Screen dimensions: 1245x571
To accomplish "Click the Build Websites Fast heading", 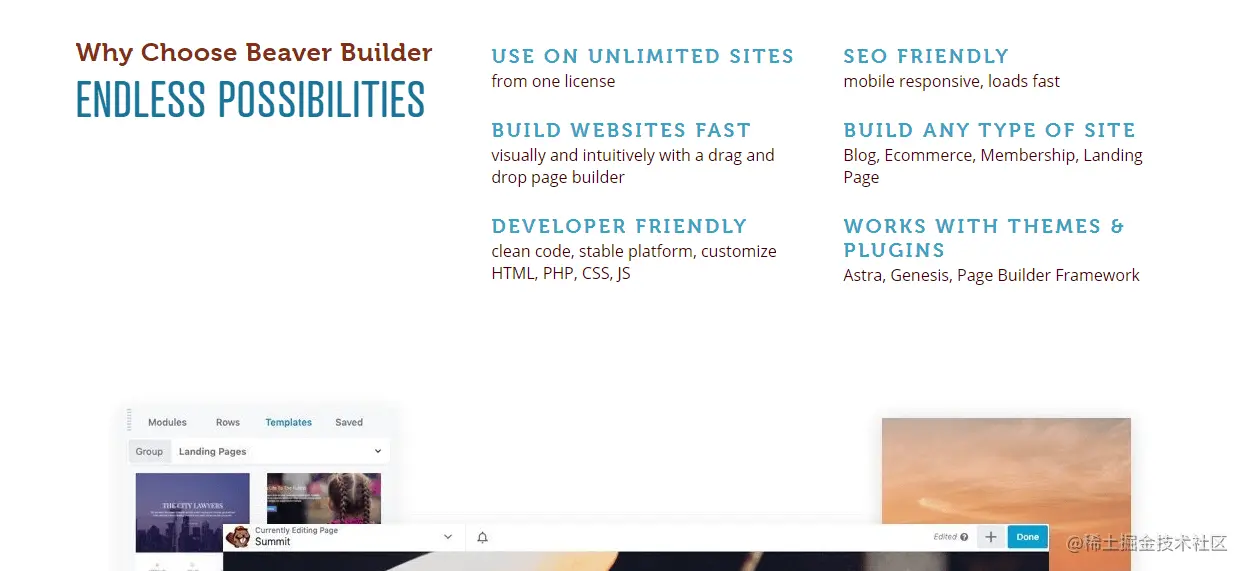I will [621, 130].
